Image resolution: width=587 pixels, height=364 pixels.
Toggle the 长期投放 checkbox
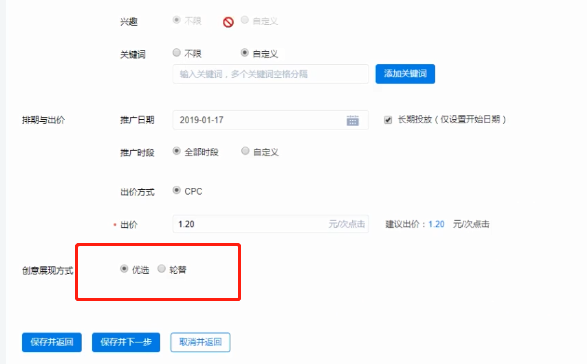[388, 120]
